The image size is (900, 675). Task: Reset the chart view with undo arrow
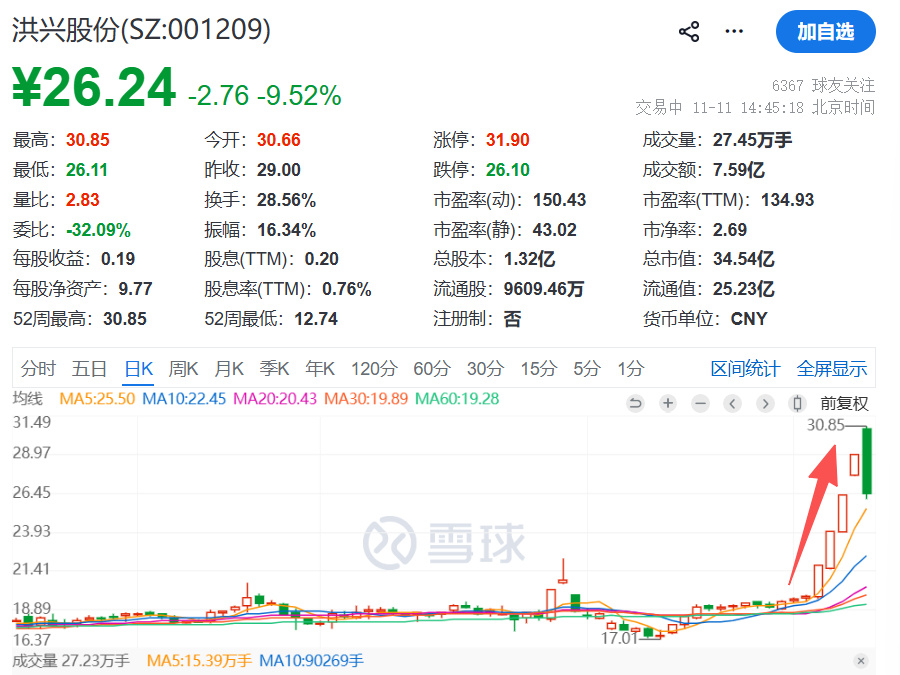(x=635, y=404)
